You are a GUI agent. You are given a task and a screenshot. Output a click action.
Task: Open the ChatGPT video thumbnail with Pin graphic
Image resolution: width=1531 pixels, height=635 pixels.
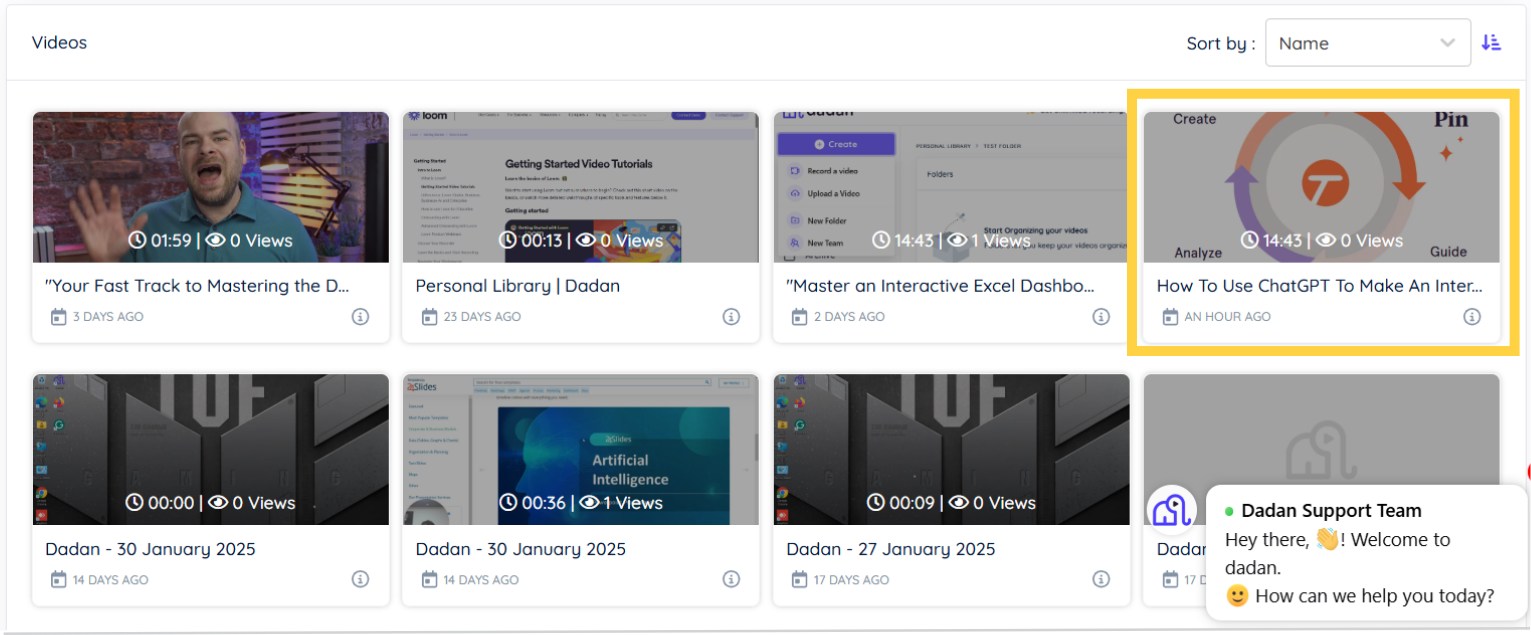1321,187
